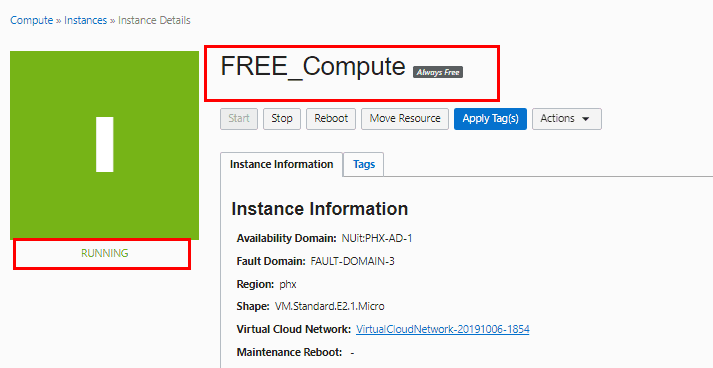
Task: Expand the Actions dropdown
Action: coord(567,119)
